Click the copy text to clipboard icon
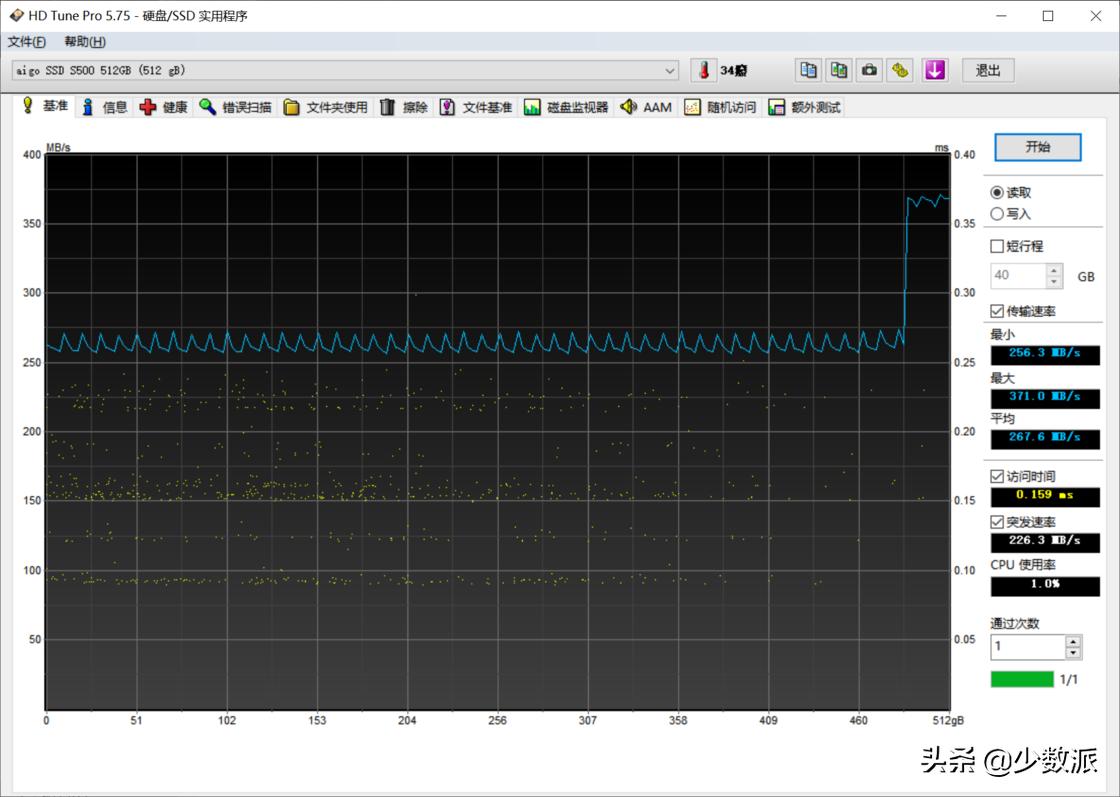1120x797 pixels. point(808,70)
